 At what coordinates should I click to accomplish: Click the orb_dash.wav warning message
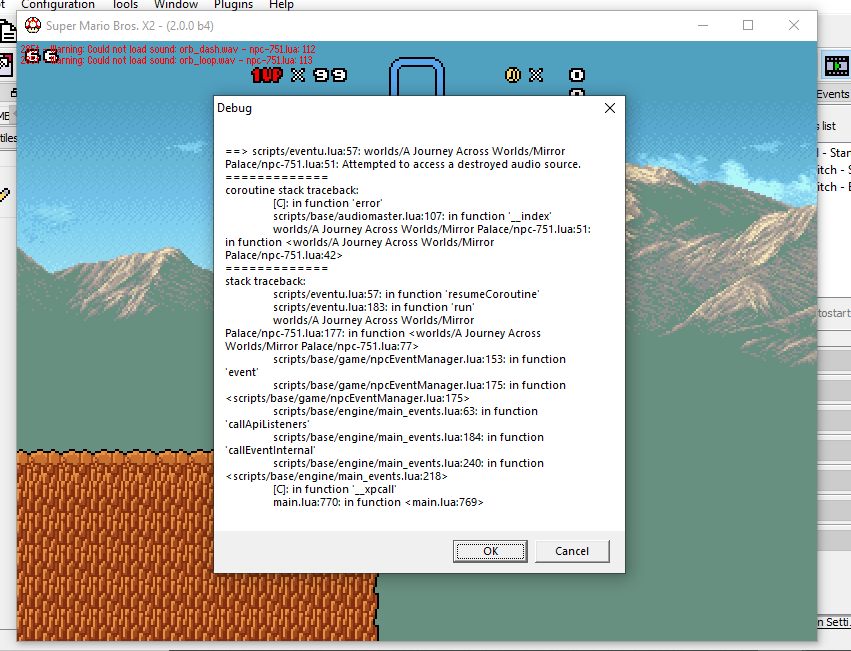(168, 49)
